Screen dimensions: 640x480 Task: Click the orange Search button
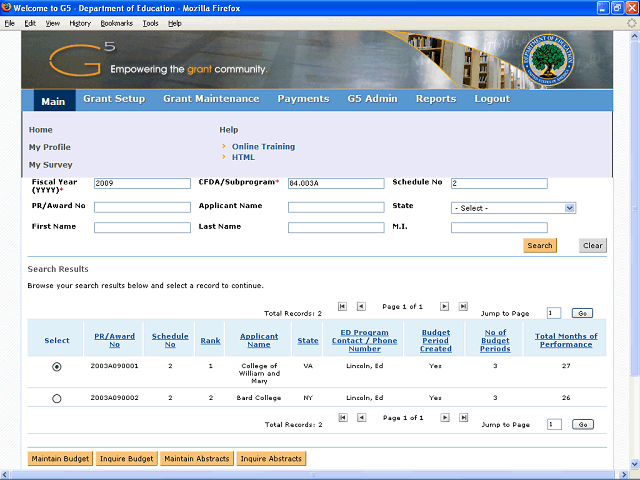point(539,246)
